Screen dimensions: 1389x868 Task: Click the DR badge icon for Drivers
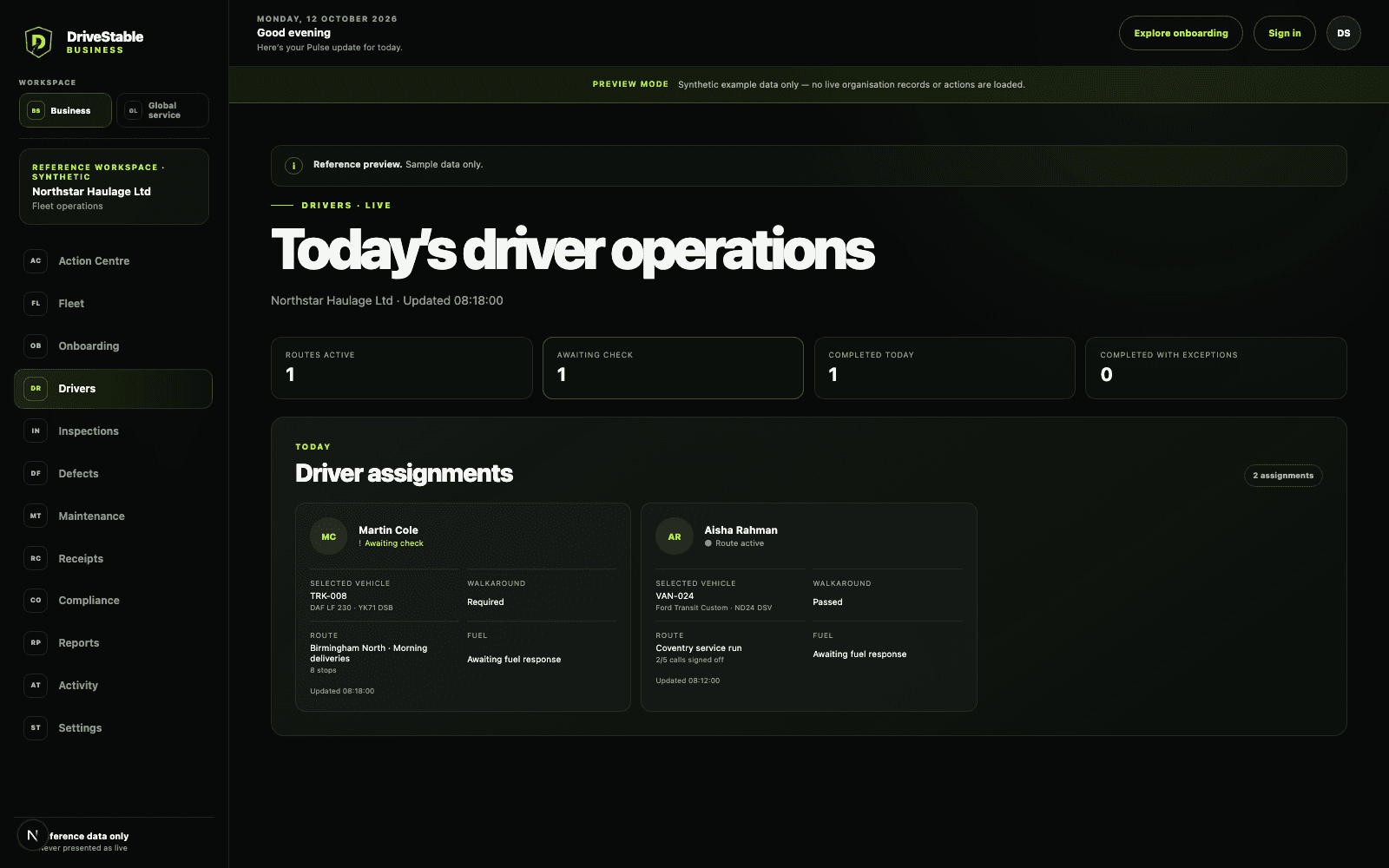(x=36, y=388)
